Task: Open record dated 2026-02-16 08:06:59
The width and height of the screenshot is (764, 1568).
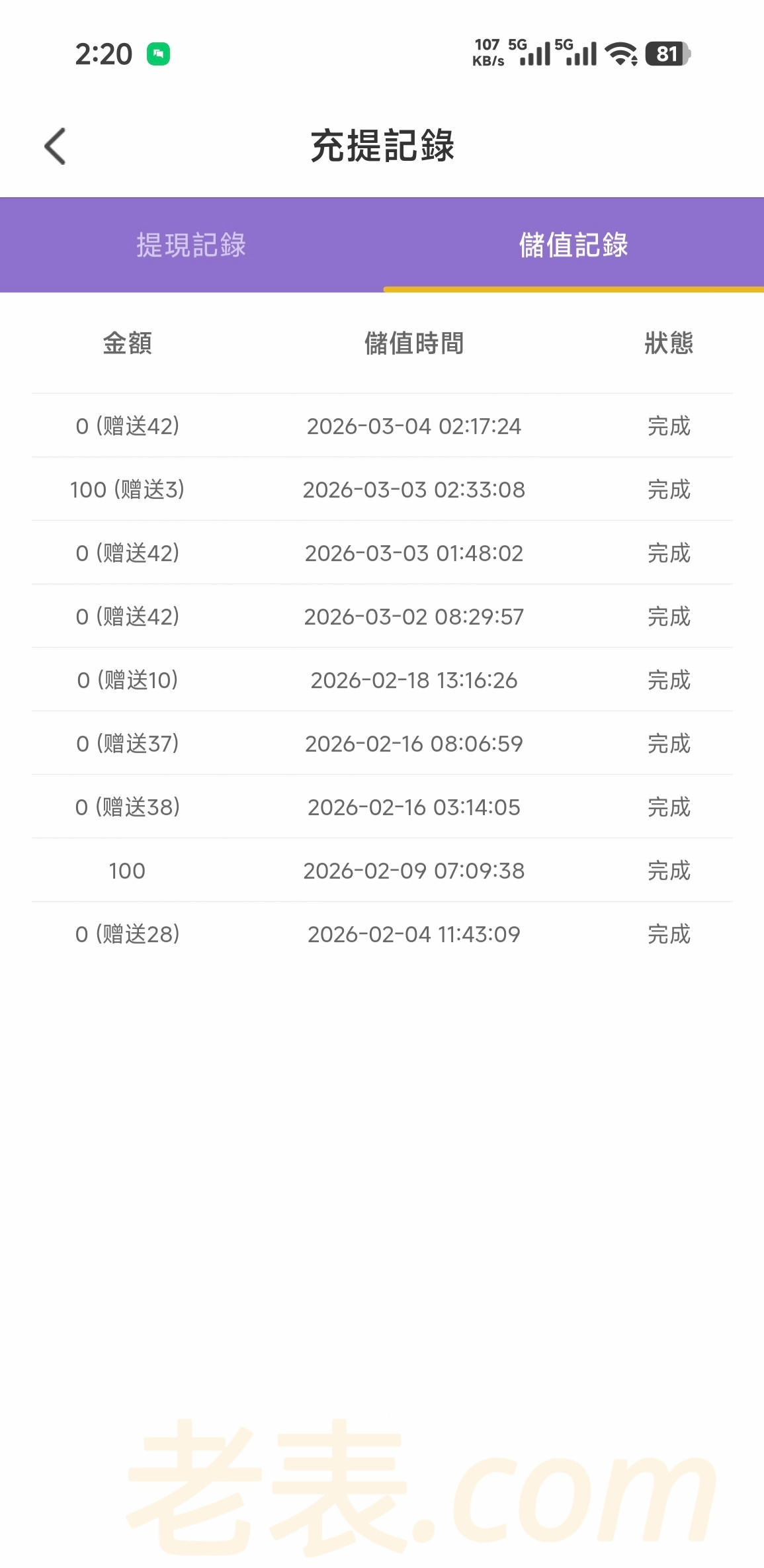Action: (414, 744)
